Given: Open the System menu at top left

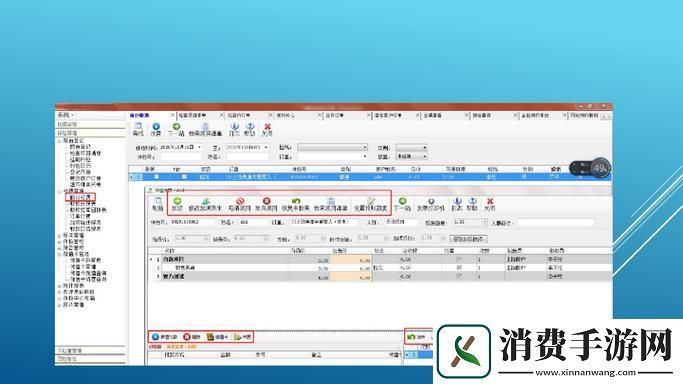Looking at the screenshot, I should pyautogui.click(x=65, y=115).
